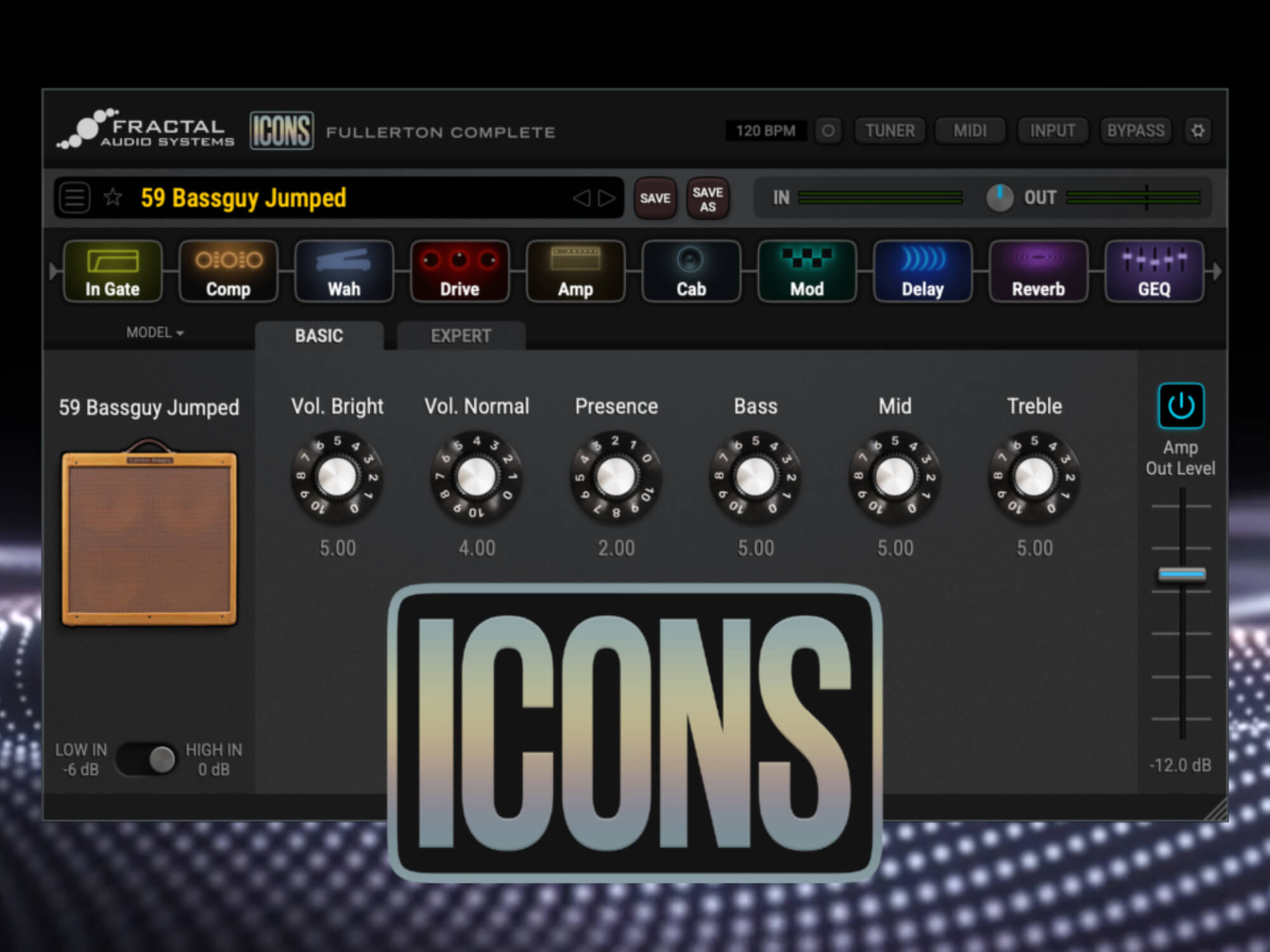This screenshot has width=1270, height=952.
Task: Open the Comp compressor block
Action: [x=228, y=272]
